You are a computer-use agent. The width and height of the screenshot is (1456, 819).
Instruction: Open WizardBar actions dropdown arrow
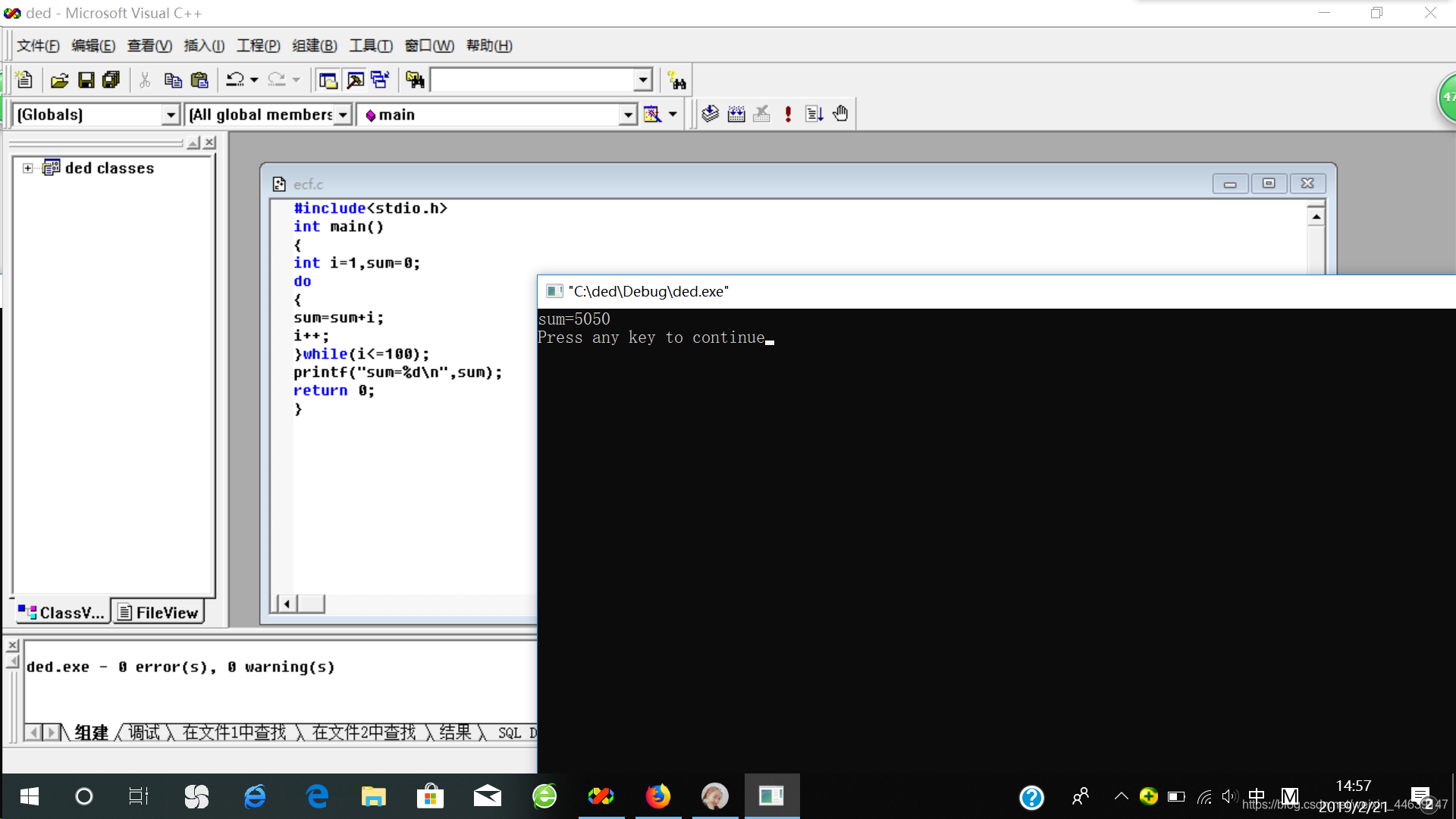tap(673, 115)
